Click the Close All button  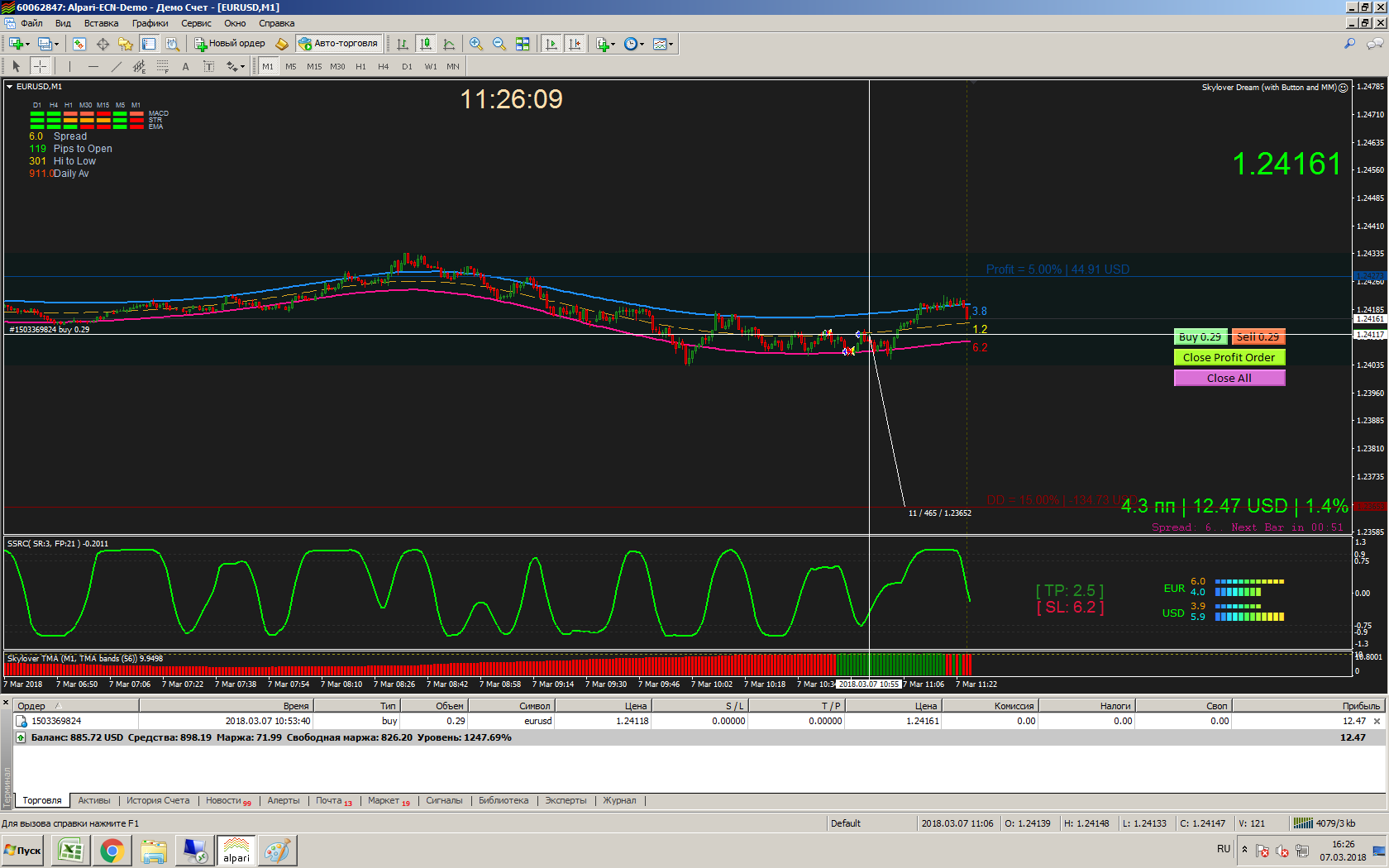(x=1229, y=378)
